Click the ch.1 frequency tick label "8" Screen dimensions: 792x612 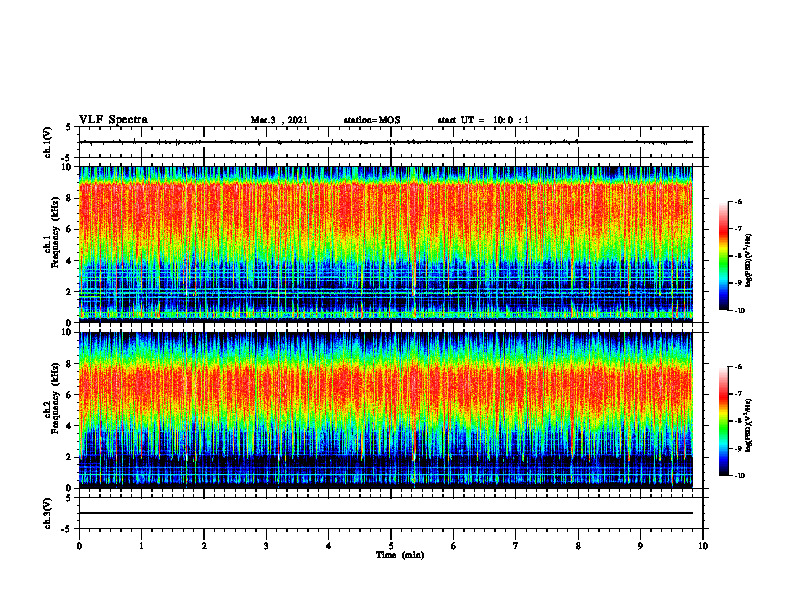coord(70,198)
